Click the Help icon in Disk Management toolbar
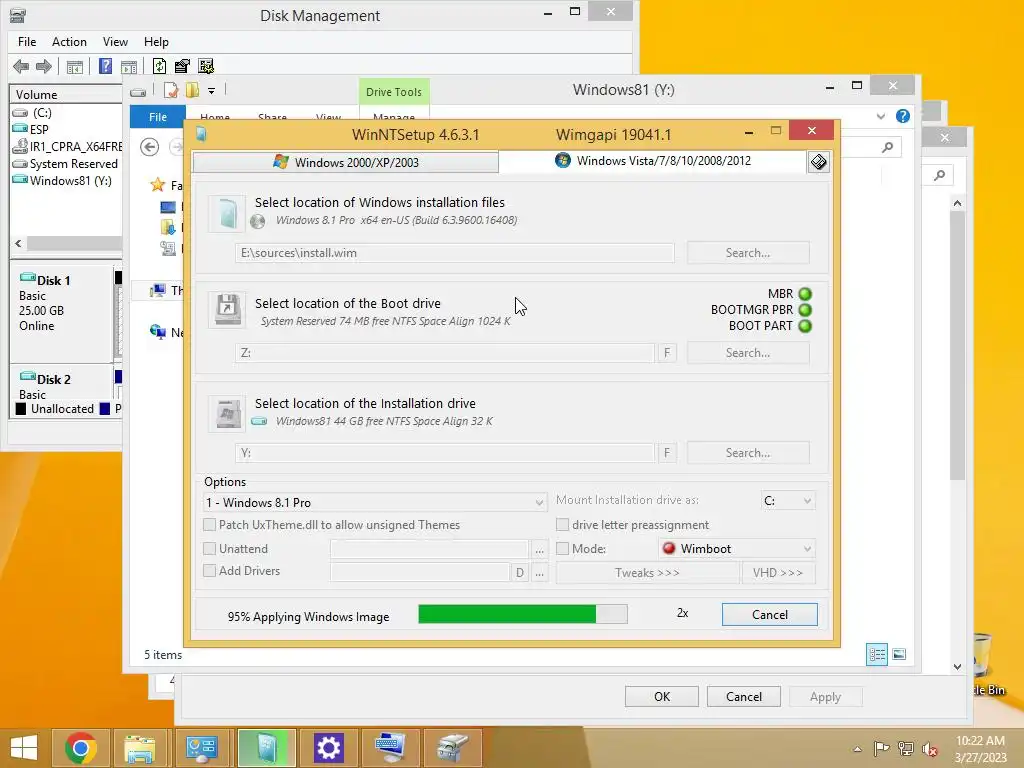The width and height of the screenshot is (1024, 768). [105, 66]
